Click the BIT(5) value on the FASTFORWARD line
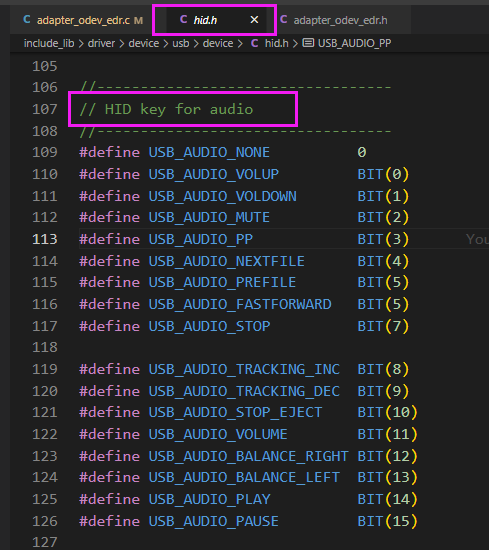Viewport: 489px width, 550px height. [x=383, y=304]
